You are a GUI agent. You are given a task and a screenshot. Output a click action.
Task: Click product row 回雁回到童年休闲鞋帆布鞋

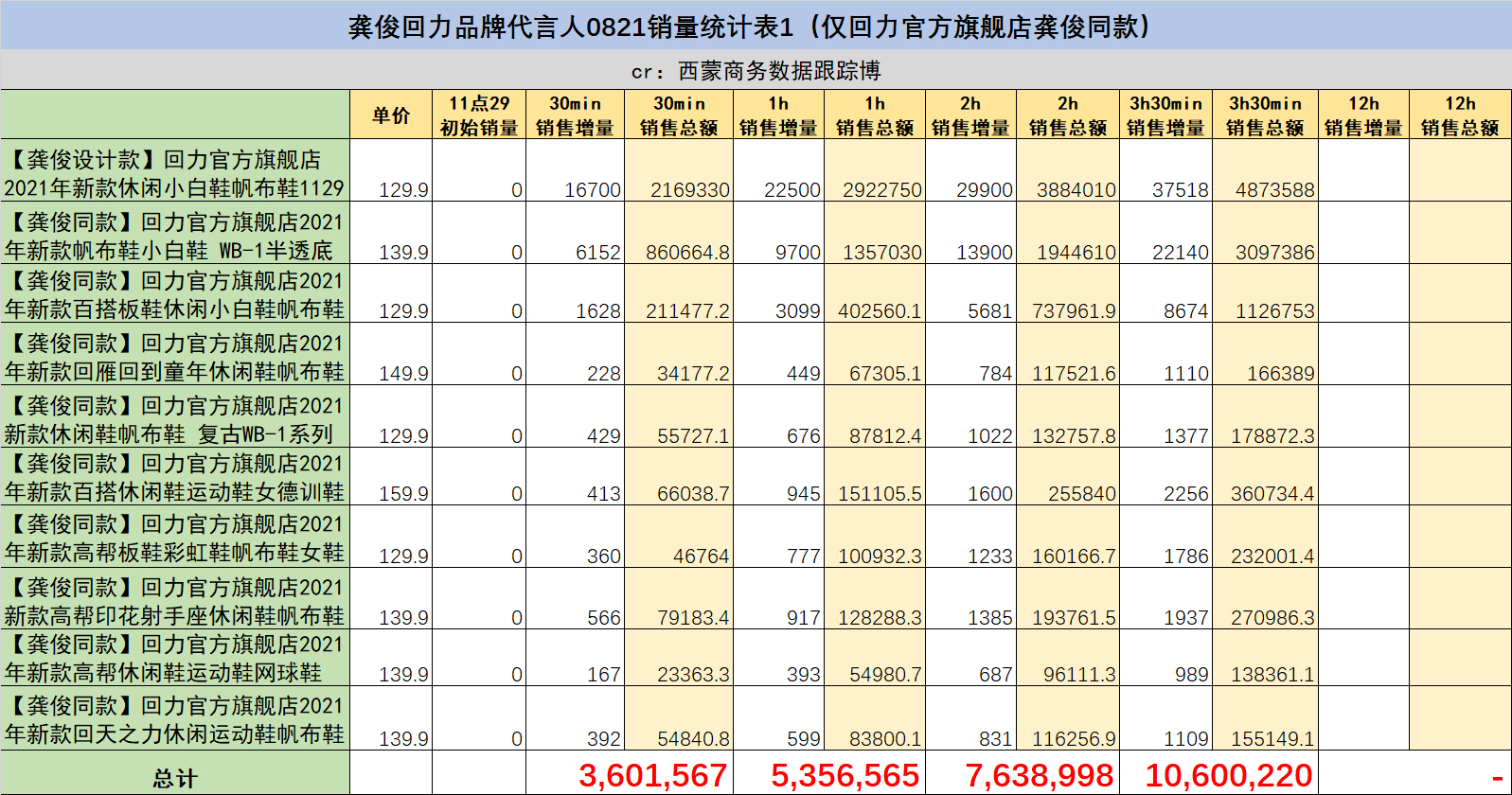(175, 355)
